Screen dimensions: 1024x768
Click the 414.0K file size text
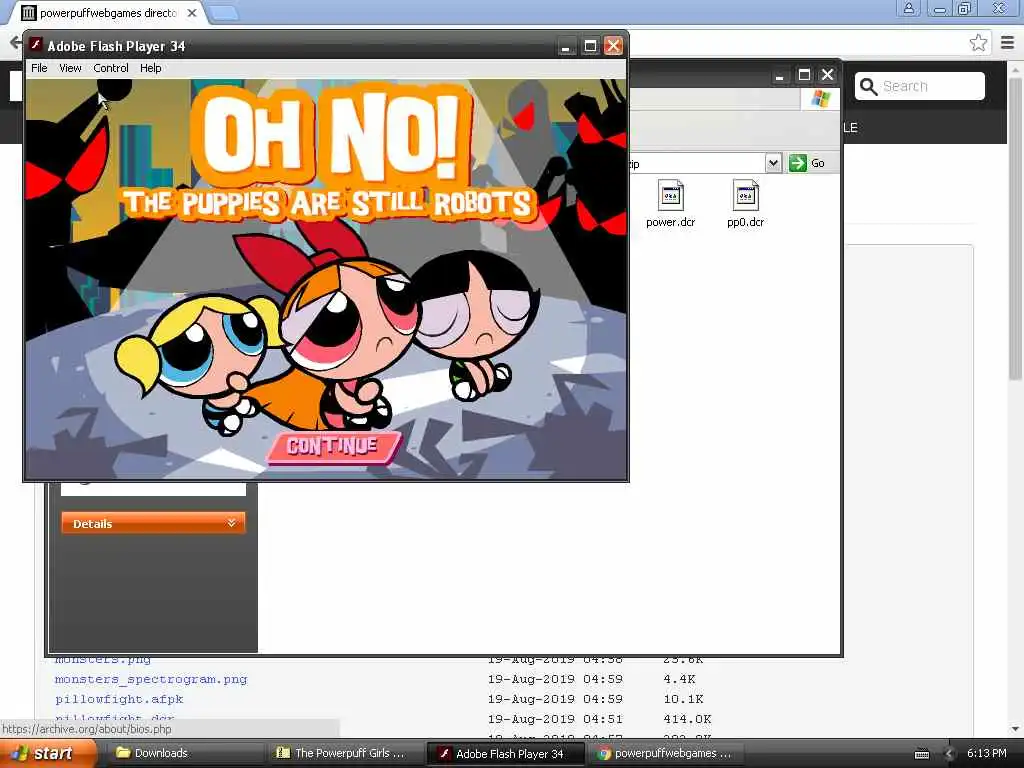(686, 719)
